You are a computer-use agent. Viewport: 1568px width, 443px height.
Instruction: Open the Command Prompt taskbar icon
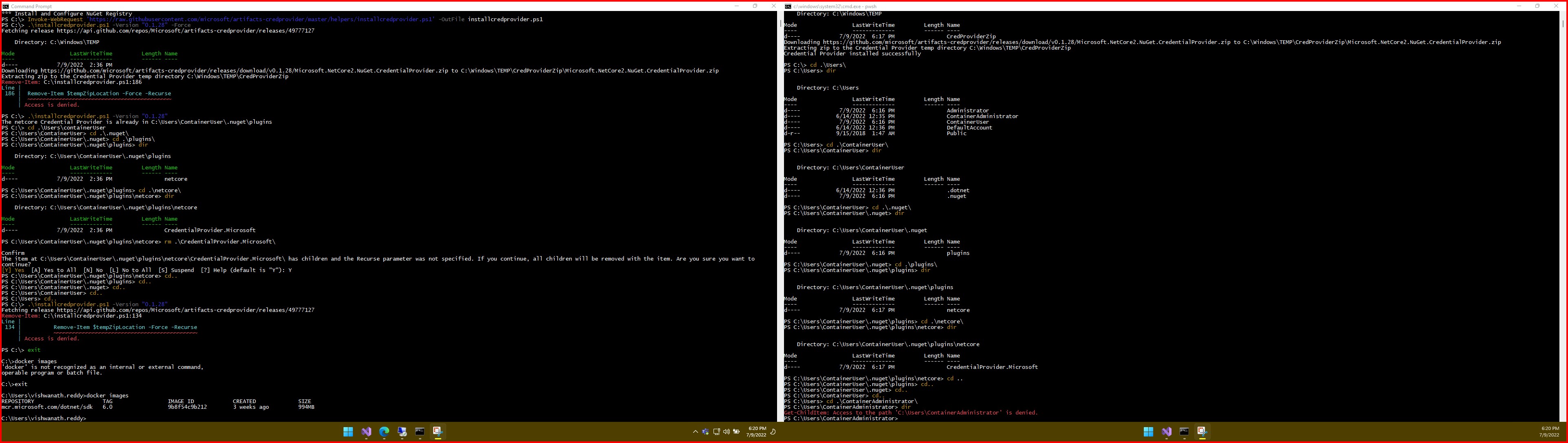point(419,432)
